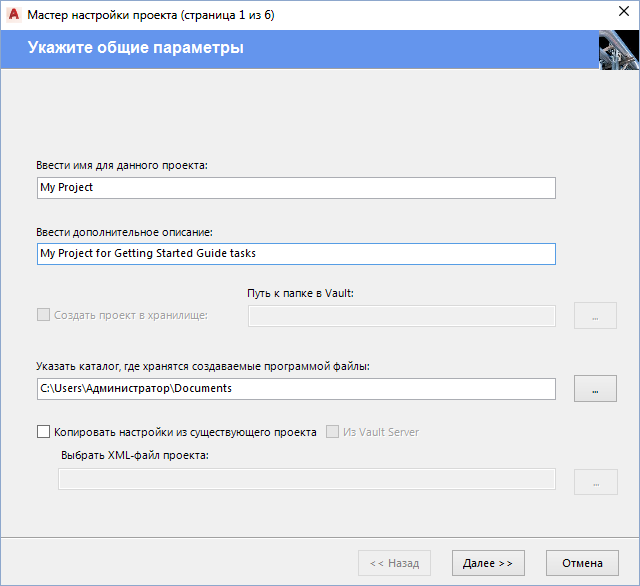Click the Vault folder path field

(401, 316)
